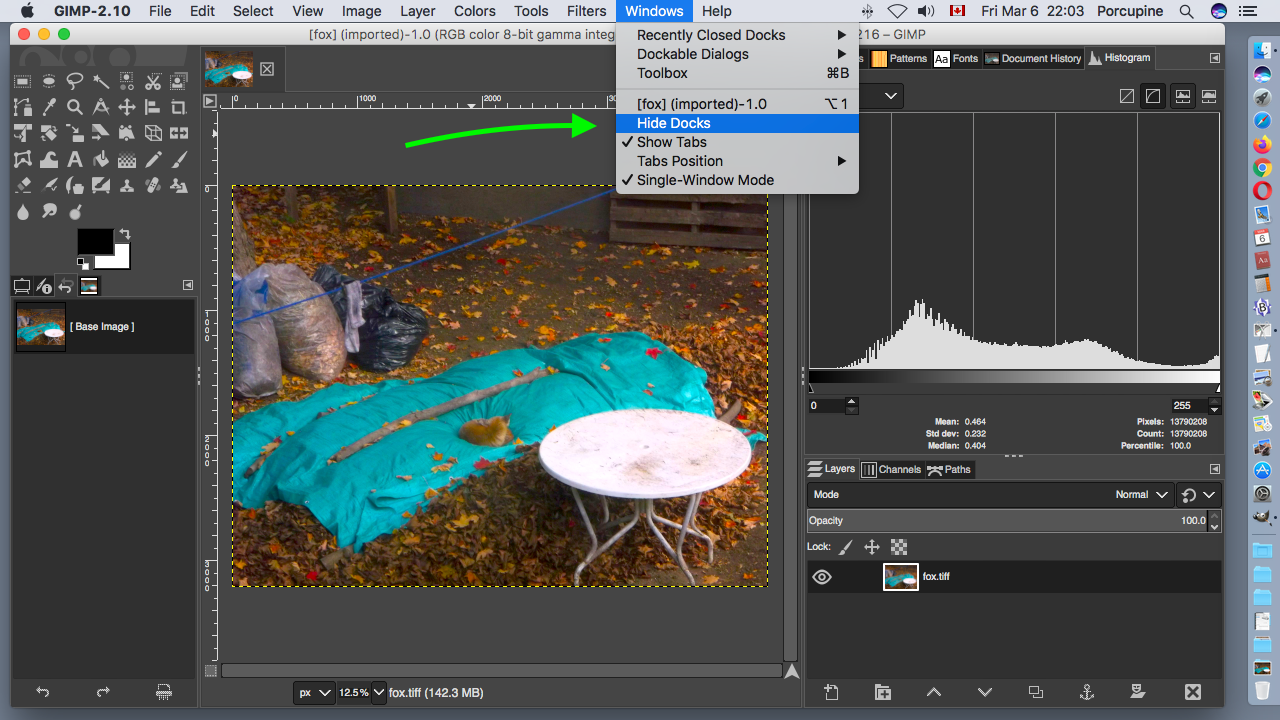Open the Filters menu
The image size is (1280, 720).
586,11
